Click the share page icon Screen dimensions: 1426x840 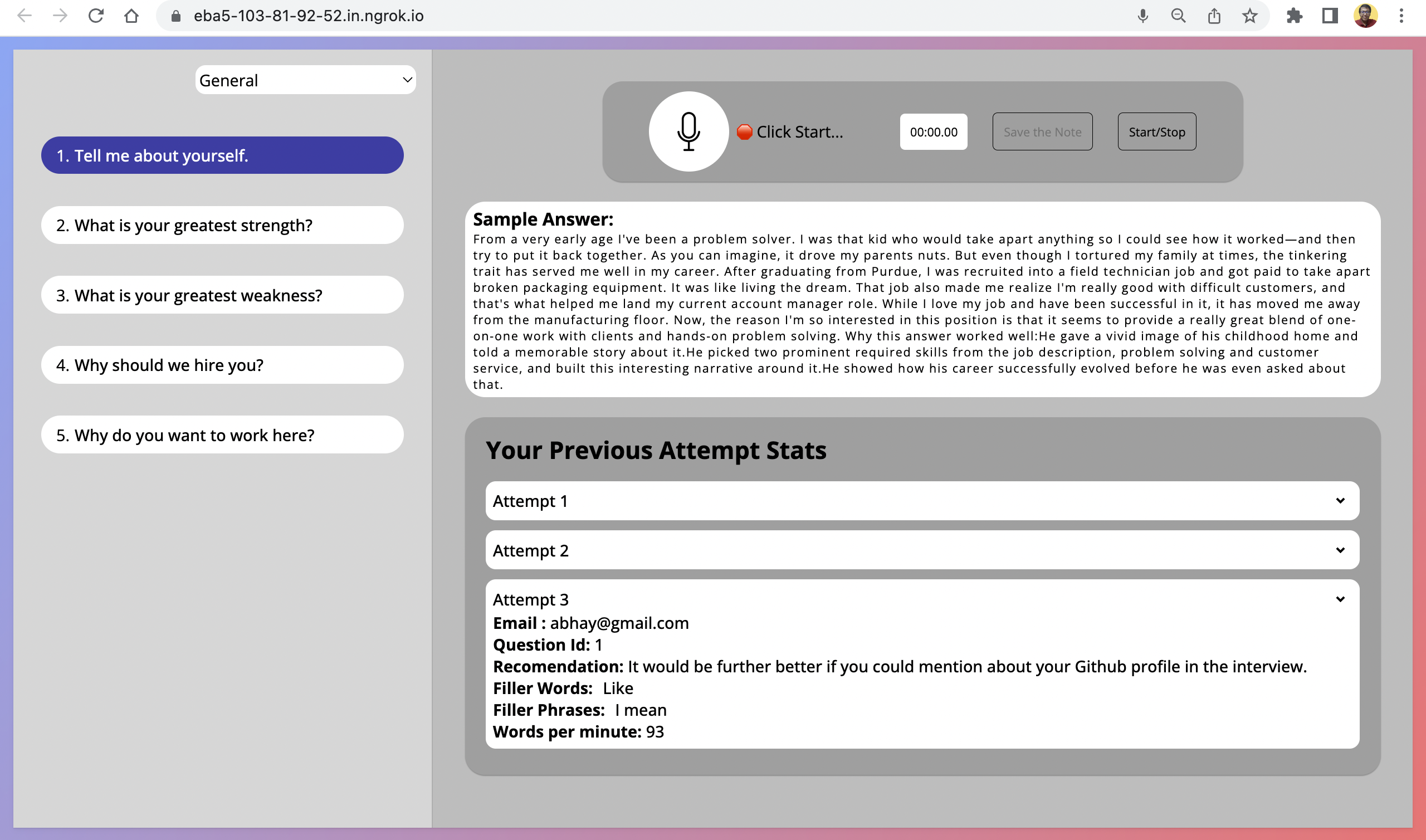(1214, 15)
